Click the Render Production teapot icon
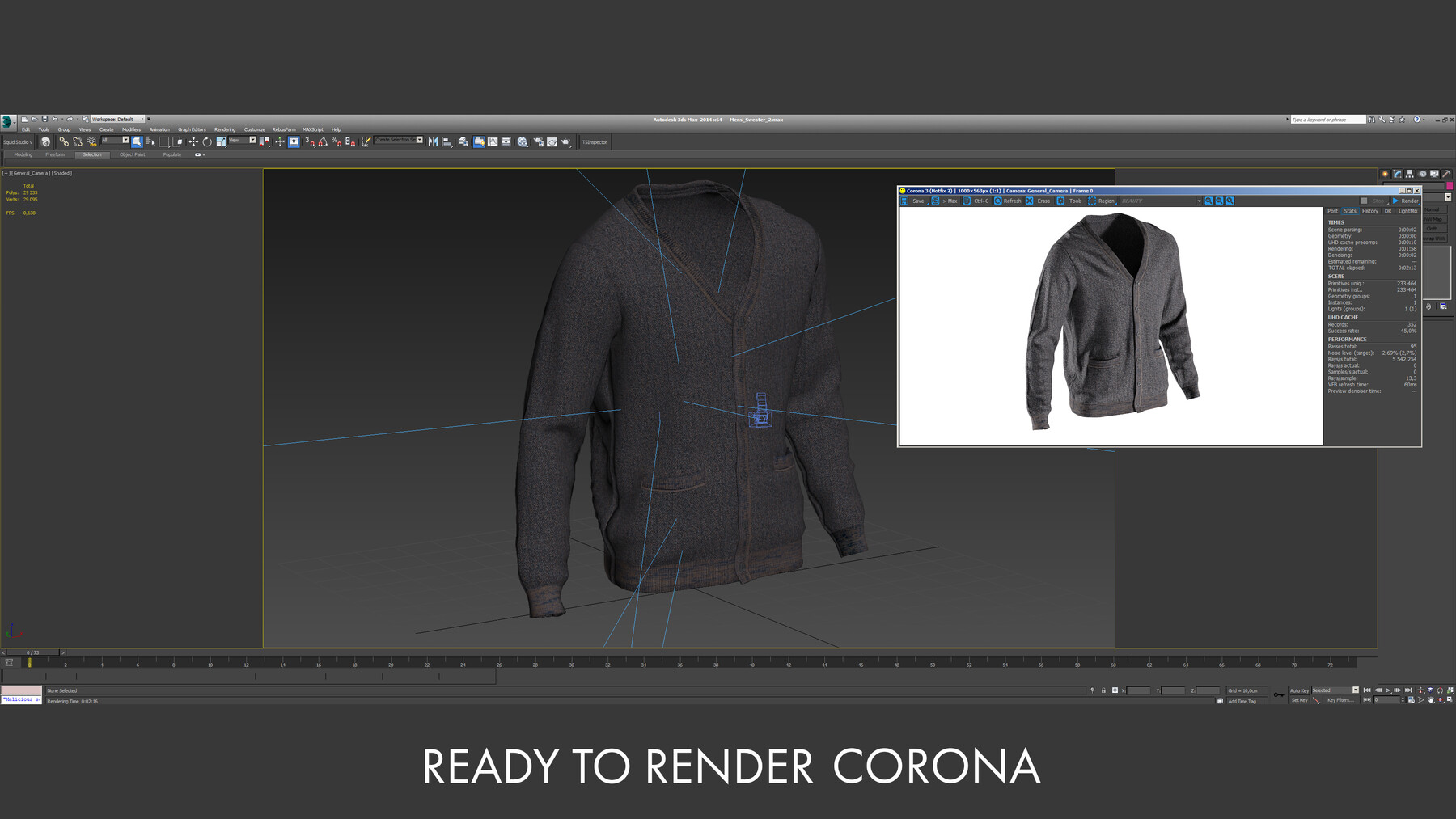This screenshot has width=1456, height=819. point(565,141)
